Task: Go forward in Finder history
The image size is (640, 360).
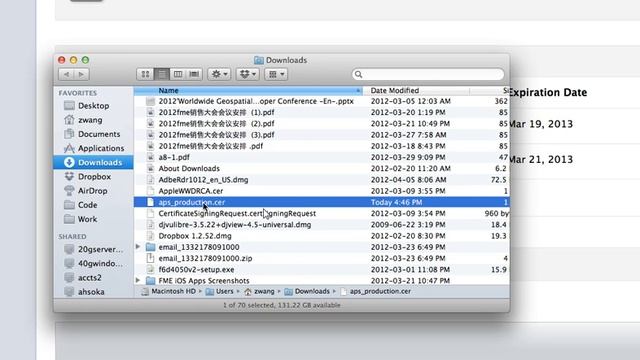Action: [x=81, y=74]
